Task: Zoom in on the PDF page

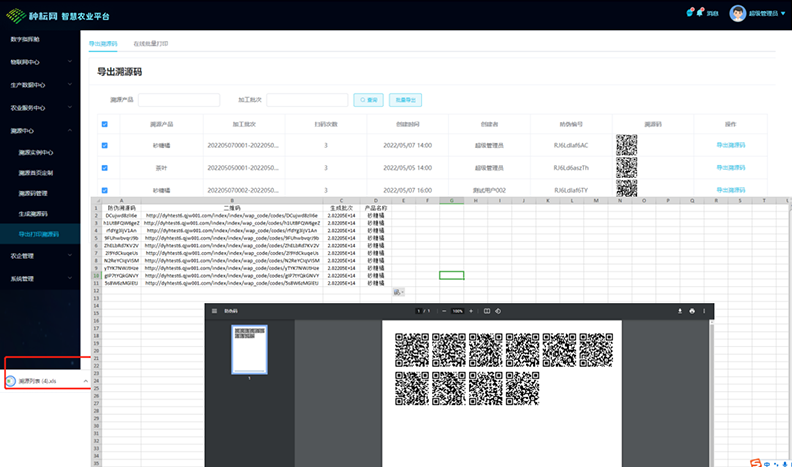Action: 471,311
